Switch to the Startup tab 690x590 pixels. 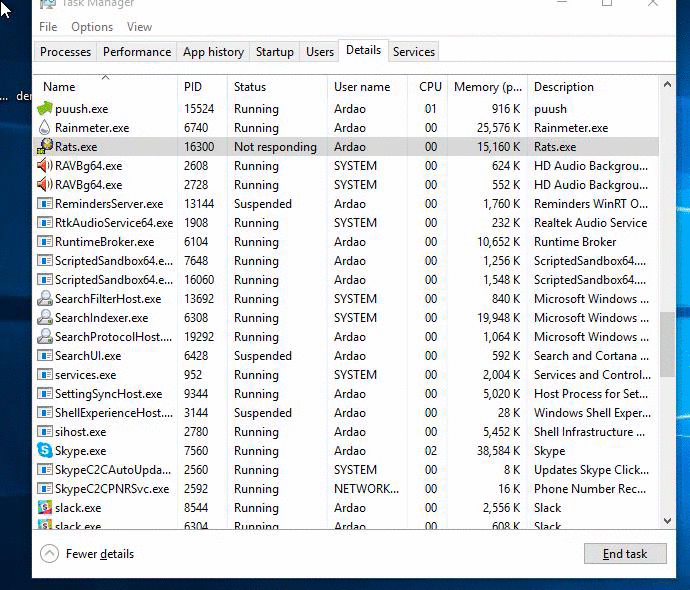point(275,51)
